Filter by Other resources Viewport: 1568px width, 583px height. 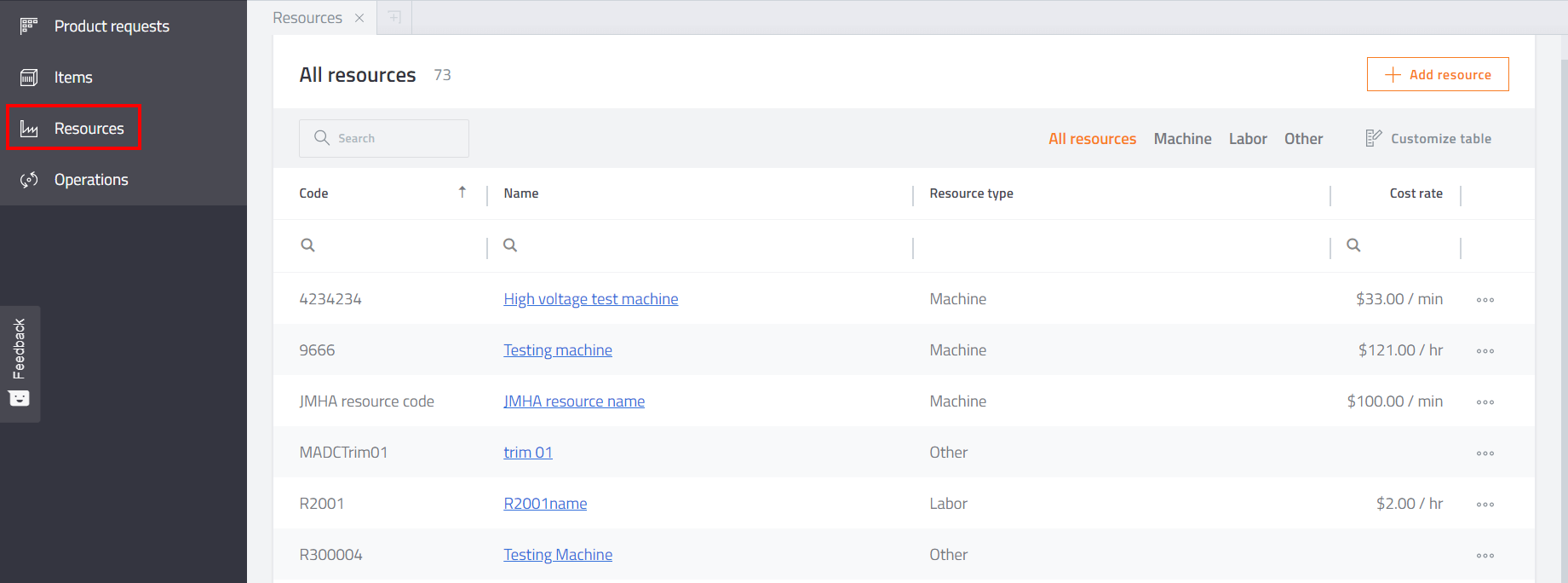(x=1303, y=139)
